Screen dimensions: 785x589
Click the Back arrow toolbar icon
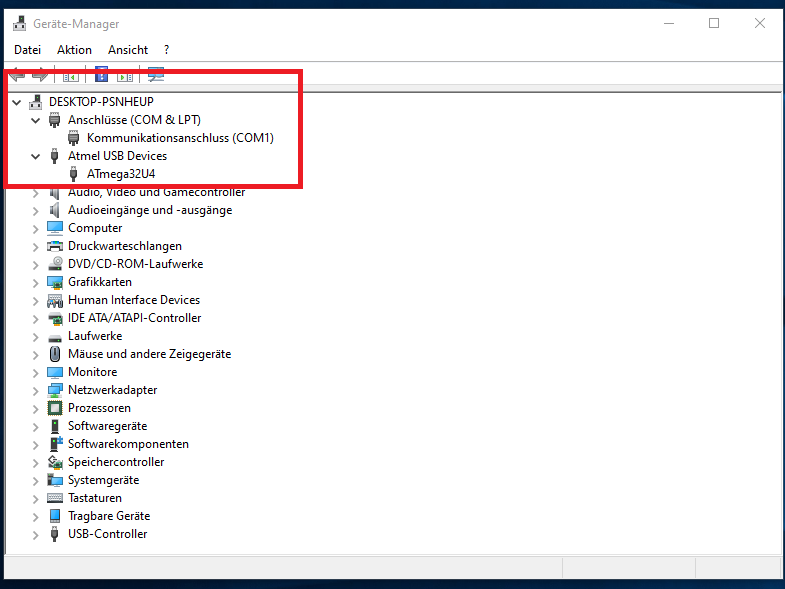click(17, 76)
